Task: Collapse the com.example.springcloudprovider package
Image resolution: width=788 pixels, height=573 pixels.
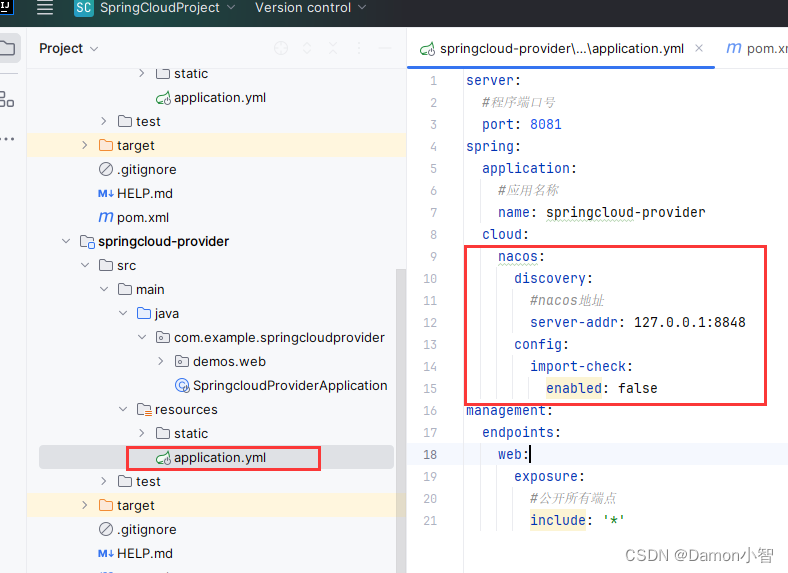Action: tap(142, 337)
